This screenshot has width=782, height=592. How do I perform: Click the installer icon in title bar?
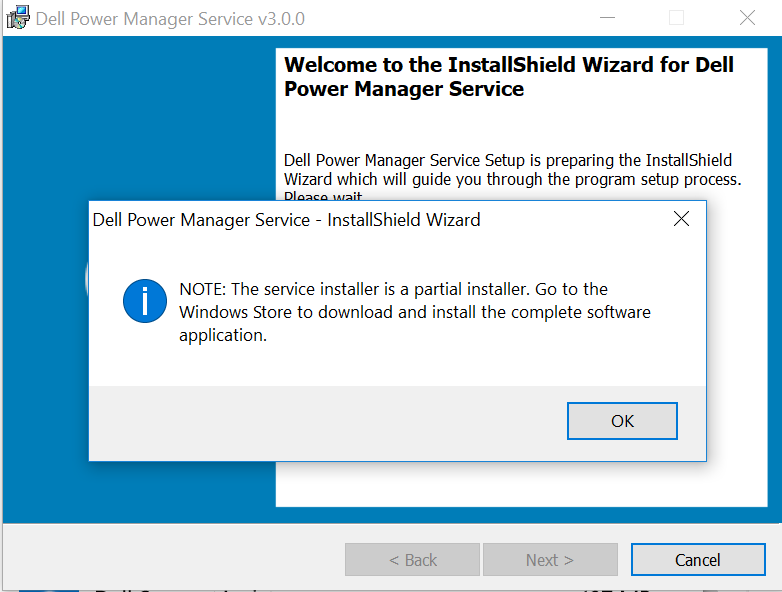18,17
